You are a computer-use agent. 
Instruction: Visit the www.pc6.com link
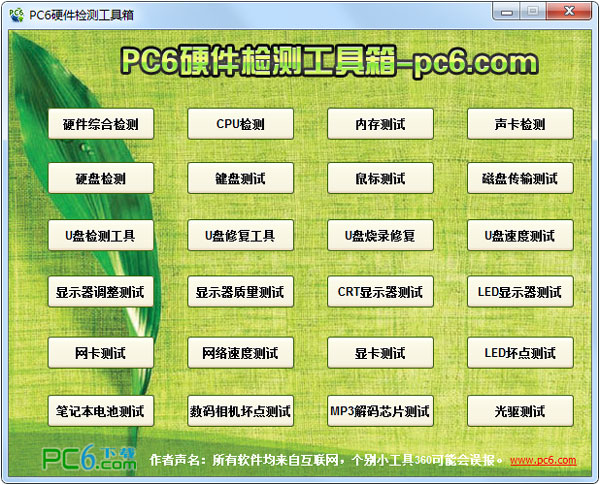coord(543,460)
